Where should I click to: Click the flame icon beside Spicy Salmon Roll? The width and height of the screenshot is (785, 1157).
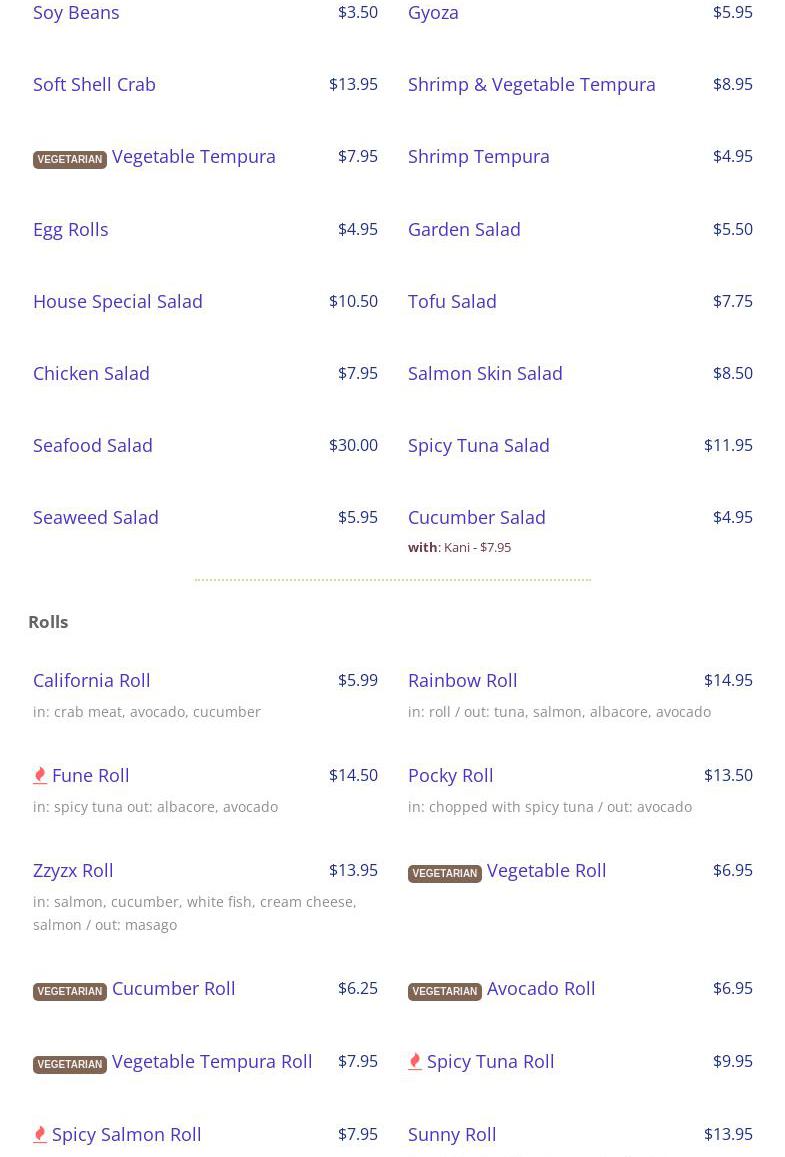click(40, 1134)
